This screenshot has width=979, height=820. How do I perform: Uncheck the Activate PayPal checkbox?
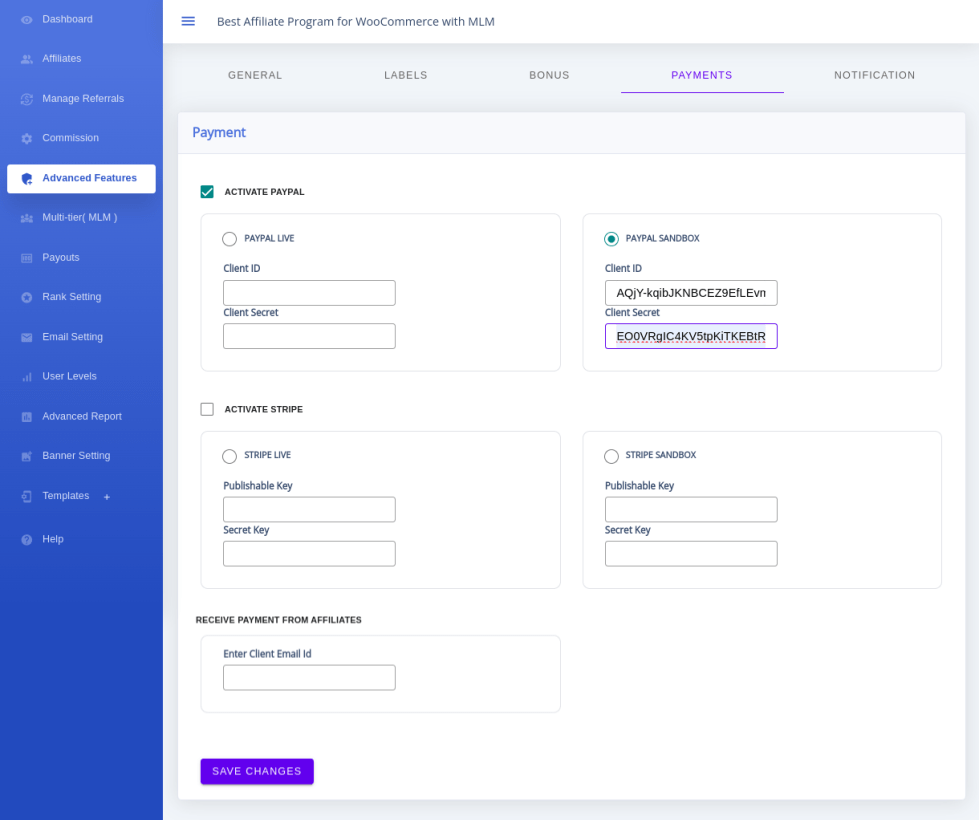pyautogui.click(x=207, y=192)
